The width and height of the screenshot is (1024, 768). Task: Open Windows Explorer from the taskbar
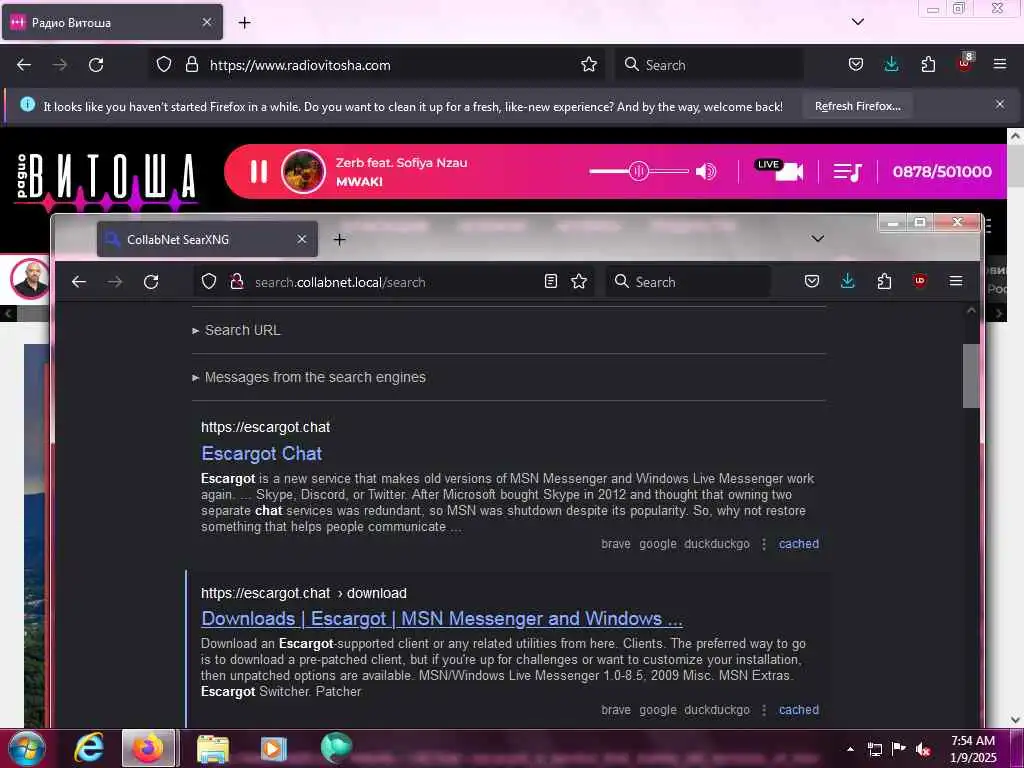click(212, 748)
